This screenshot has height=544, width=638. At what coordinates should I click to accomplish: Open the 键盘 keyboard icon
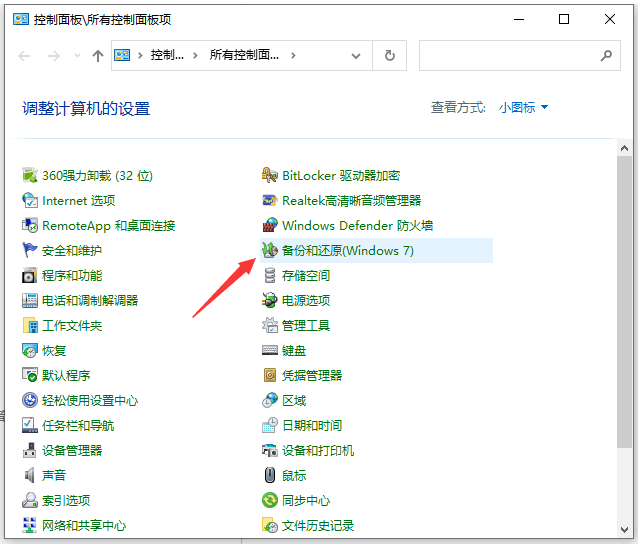tap(270, 350)
